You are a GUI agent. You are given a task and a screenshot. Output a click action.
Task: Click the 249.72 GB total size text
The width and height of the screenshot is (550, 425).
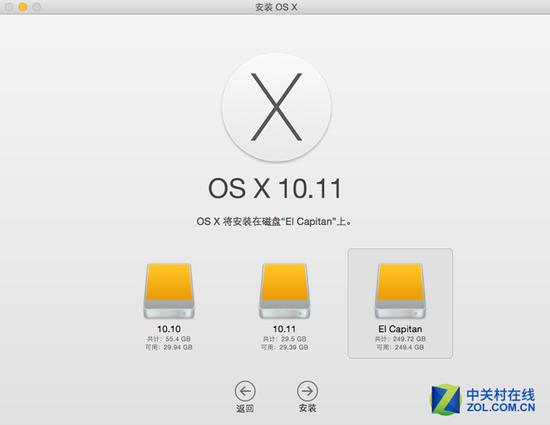(400, 339)
